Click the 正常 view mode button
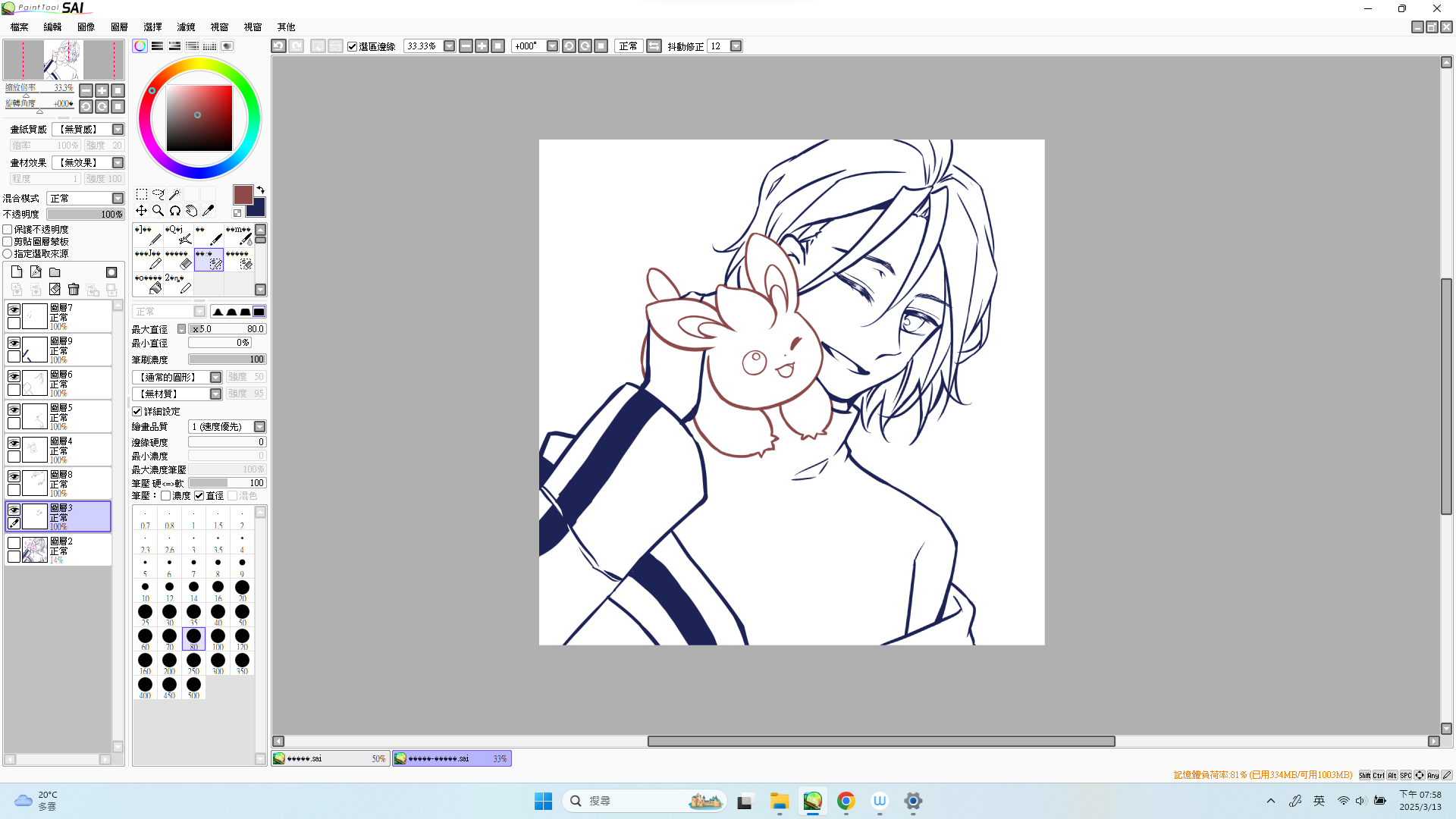 [629, 46]
